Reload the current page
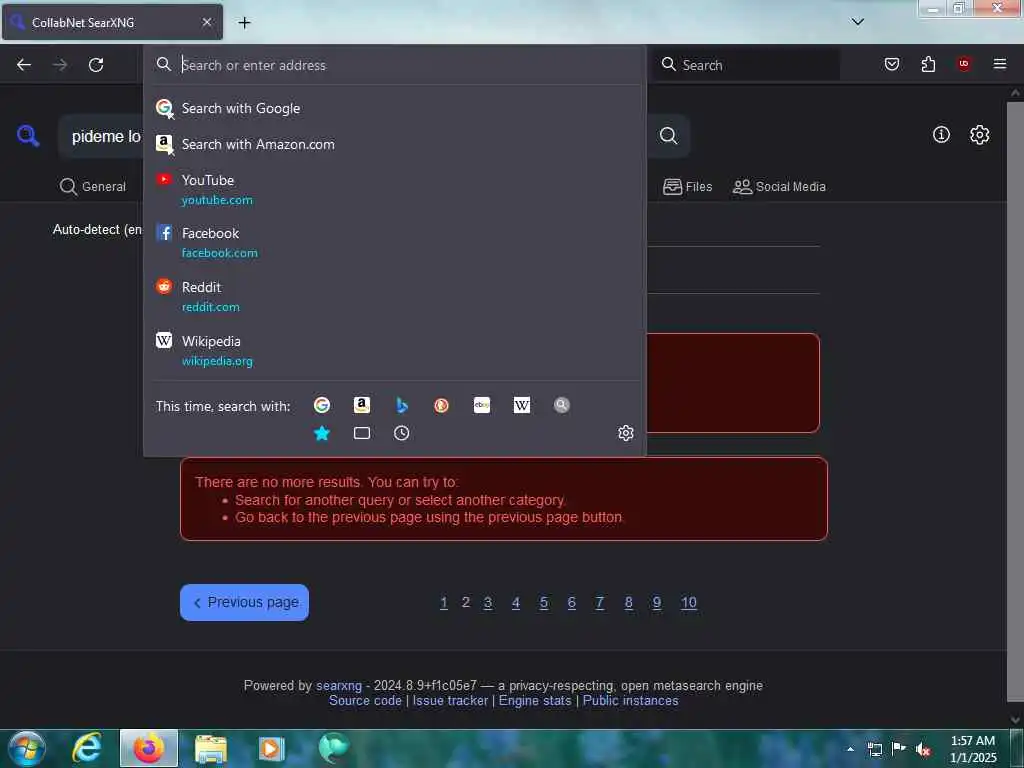 [x=96, y=65]
